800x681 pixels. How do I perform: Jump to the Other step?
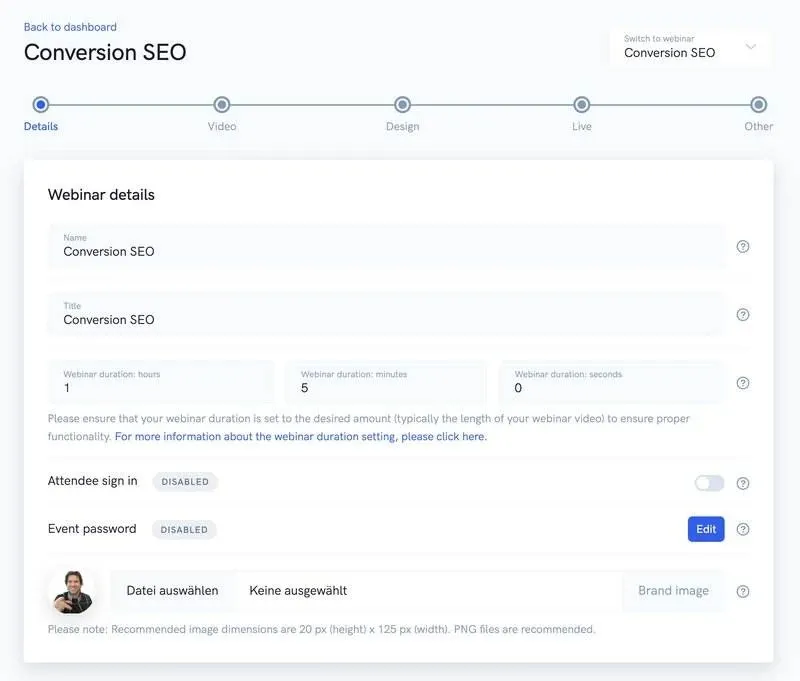(759, 105)
